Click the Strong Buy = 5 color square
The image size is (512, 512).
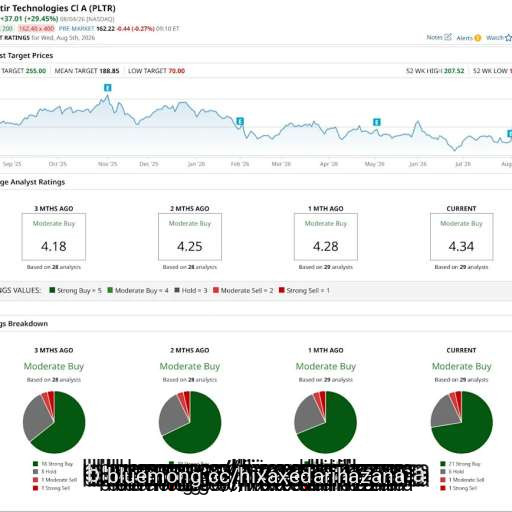52,290
